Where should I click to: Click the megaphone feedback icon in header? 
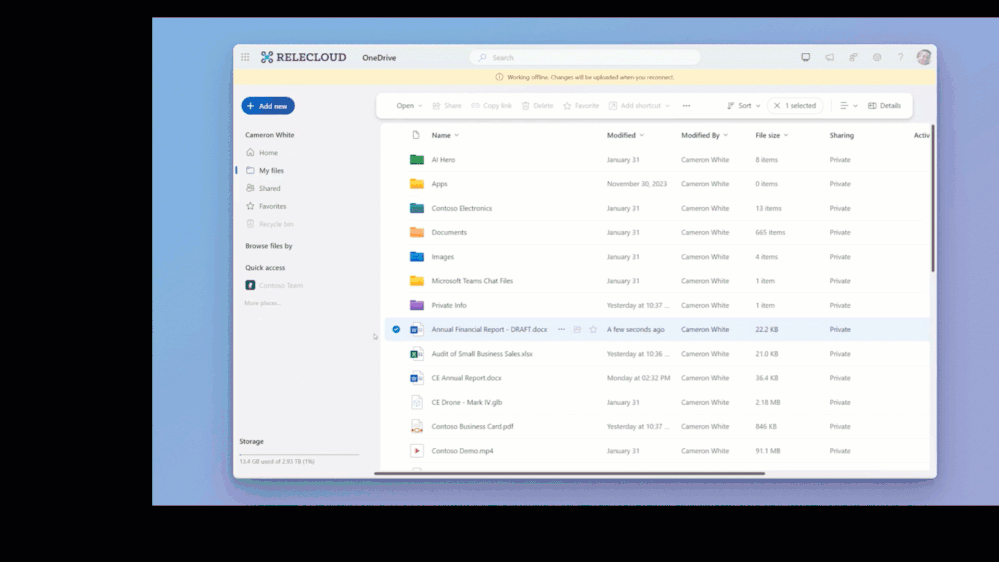pyautogui.click(x=830, y=57)
